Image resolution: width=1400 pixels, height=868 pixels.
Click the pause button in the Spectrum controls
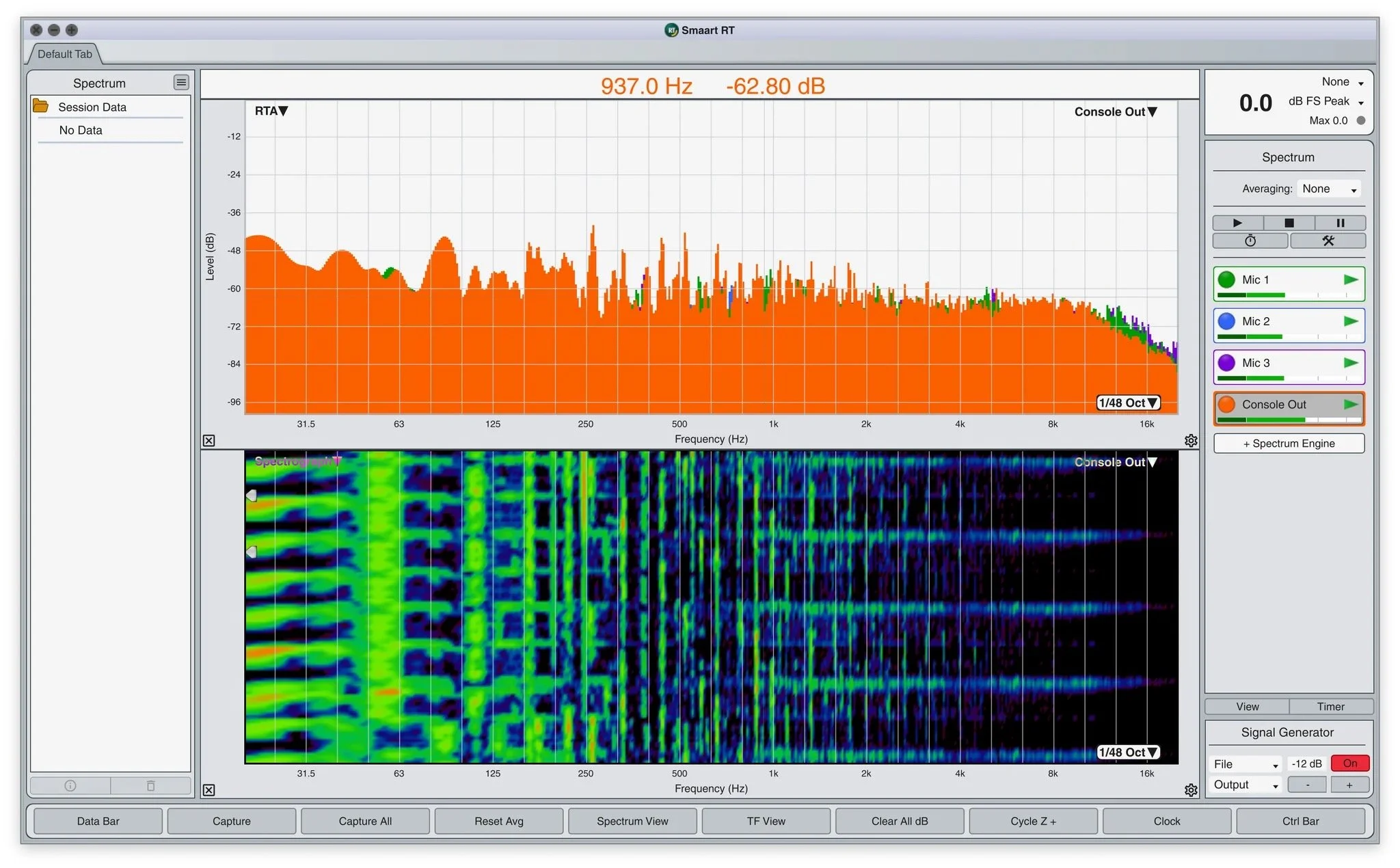[x=1340, y=223]
